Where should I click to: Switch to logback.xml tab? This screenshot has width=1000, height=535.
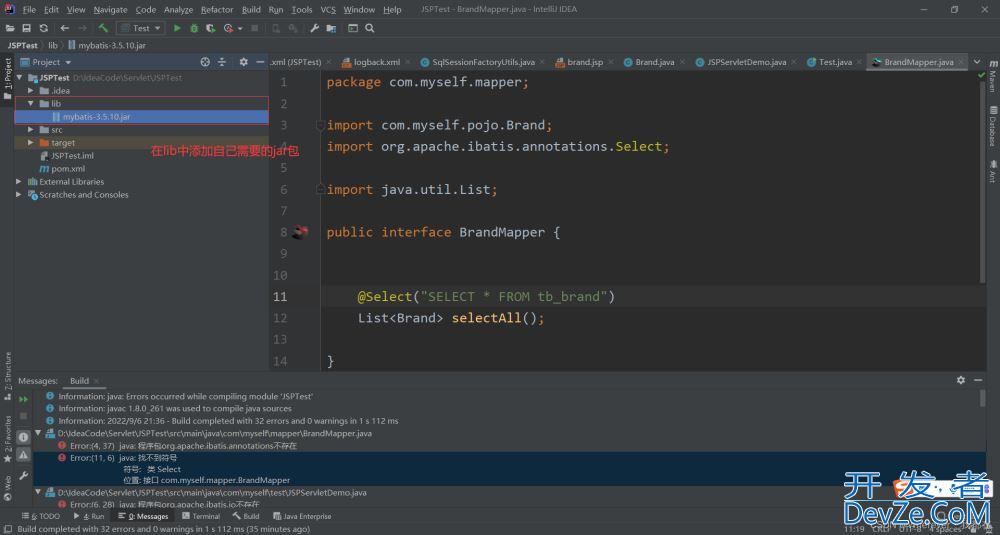(377, 62)
